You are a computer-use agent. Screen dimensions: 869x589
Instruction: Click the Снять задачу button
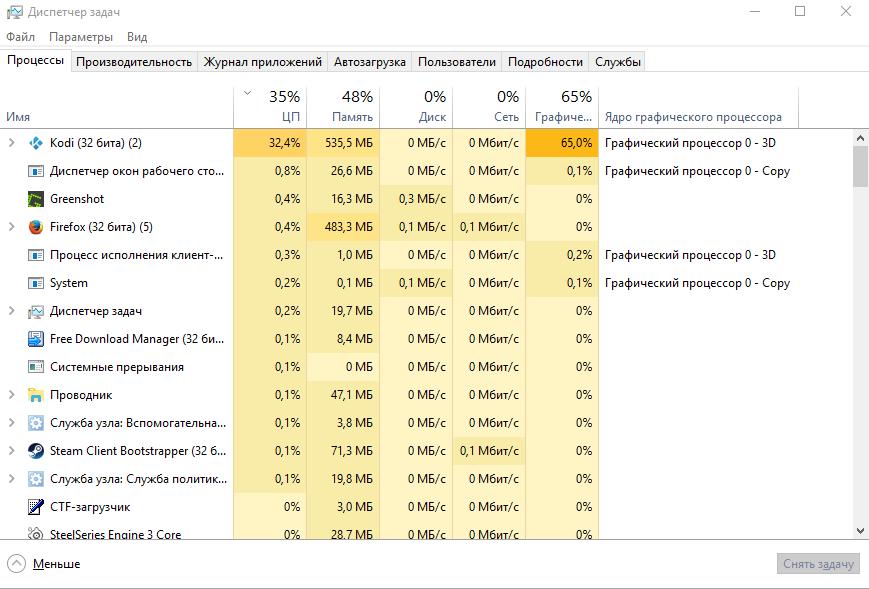point(818,564)
